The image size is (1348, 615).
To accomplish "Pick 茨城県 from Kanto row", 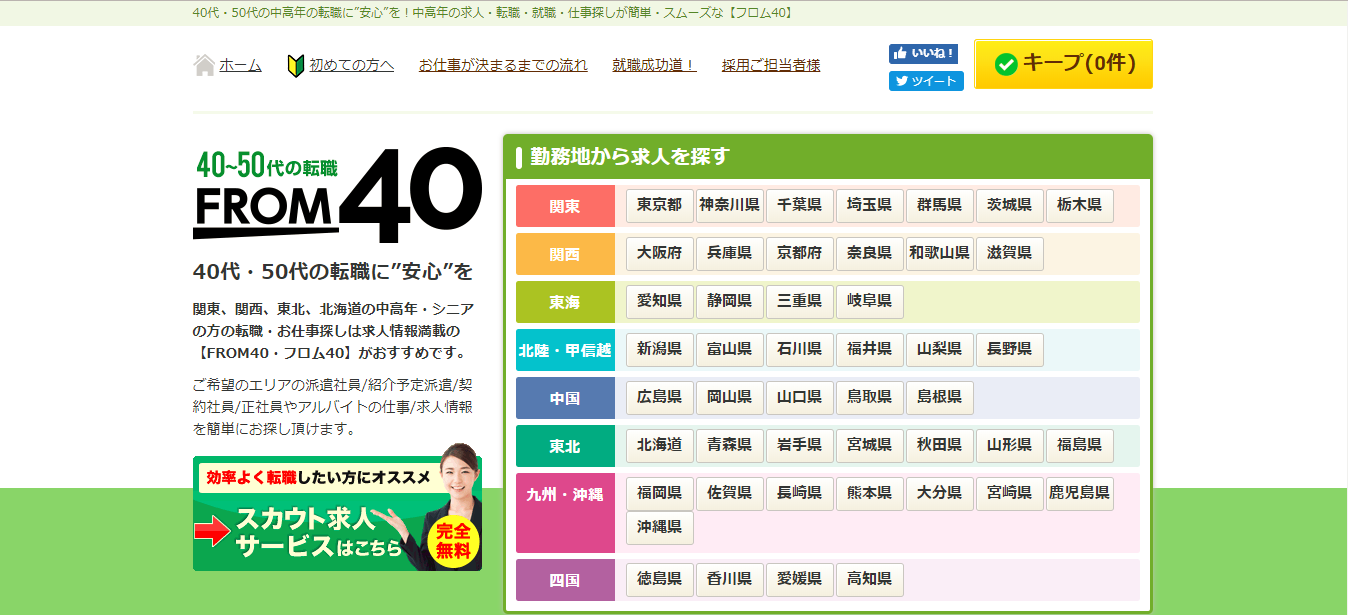I will (1010, 205).
